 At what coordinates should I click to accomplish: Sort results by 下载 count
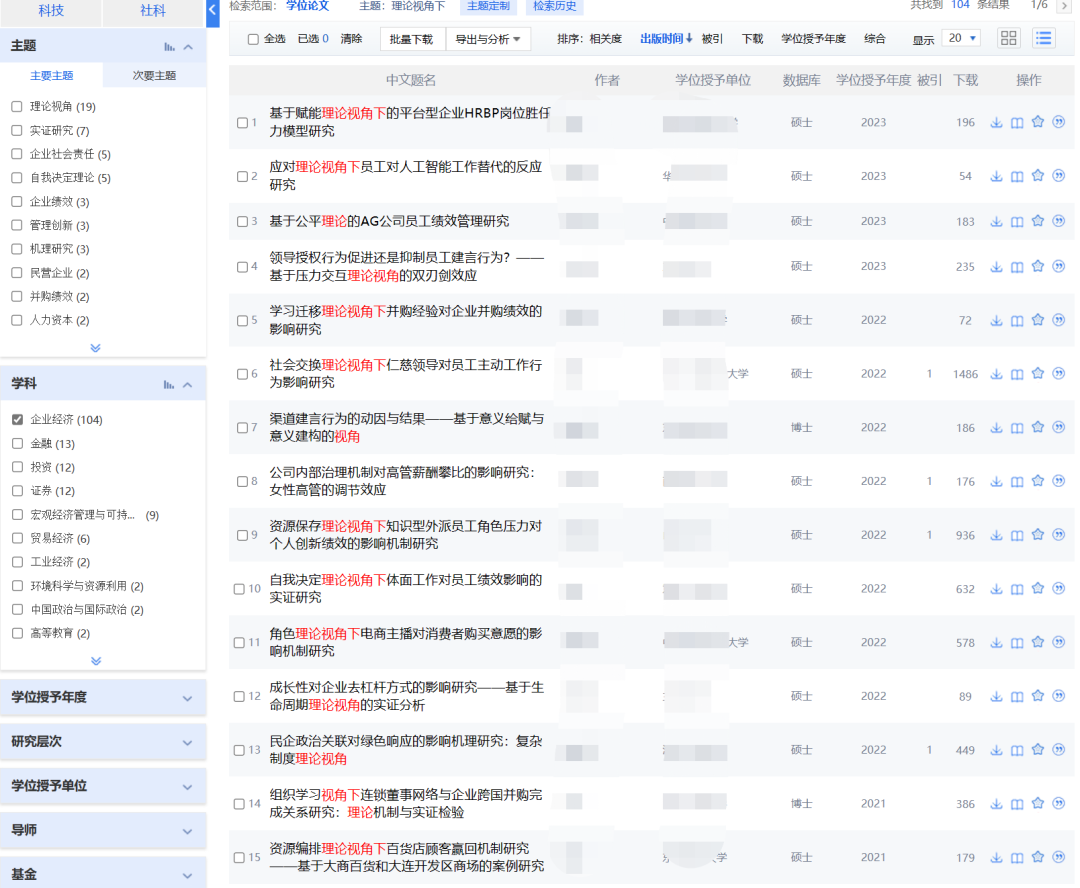pyautogui.click(x=752, y=39)
